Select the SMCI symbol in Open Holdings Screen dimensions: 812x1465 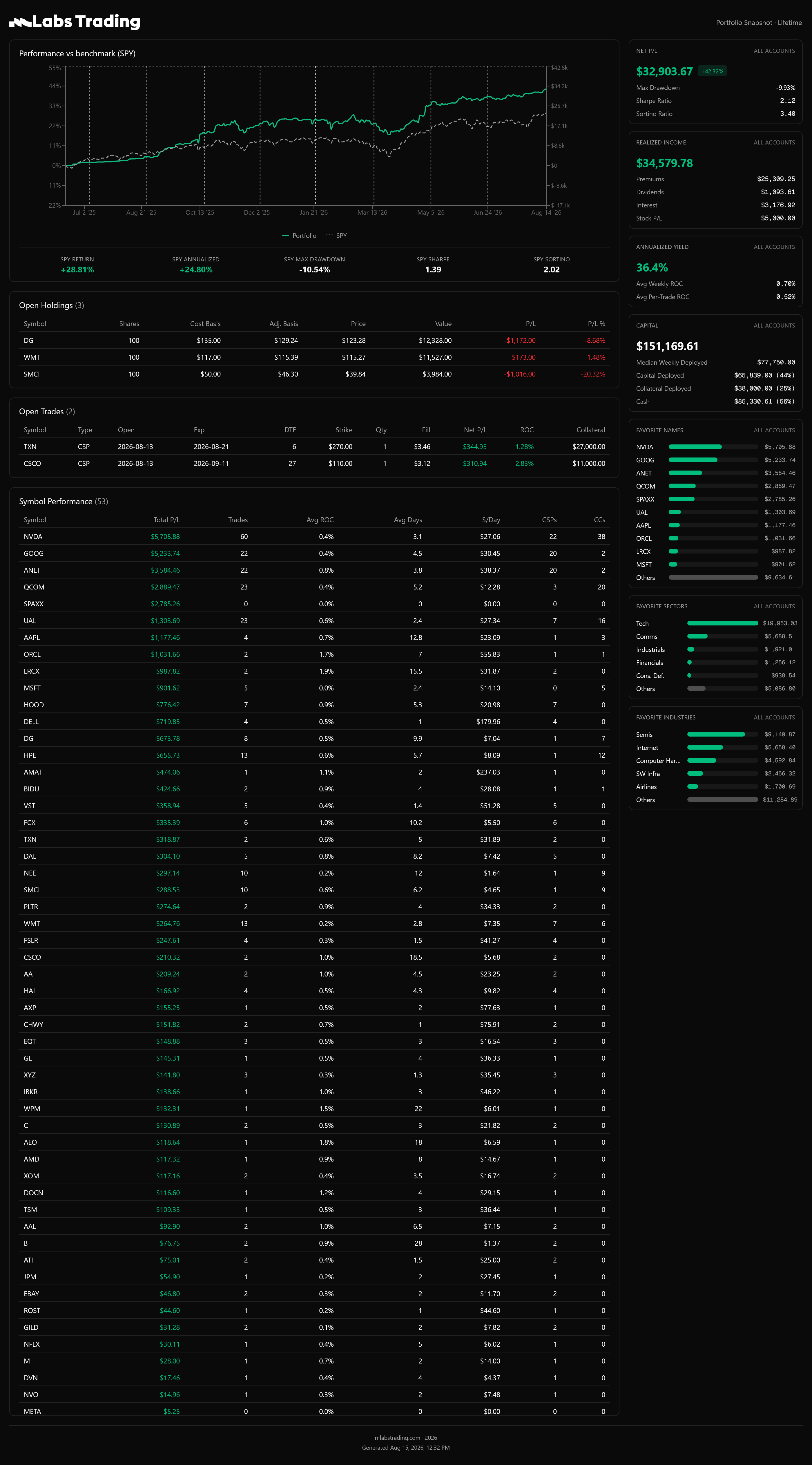coord(32,374)
